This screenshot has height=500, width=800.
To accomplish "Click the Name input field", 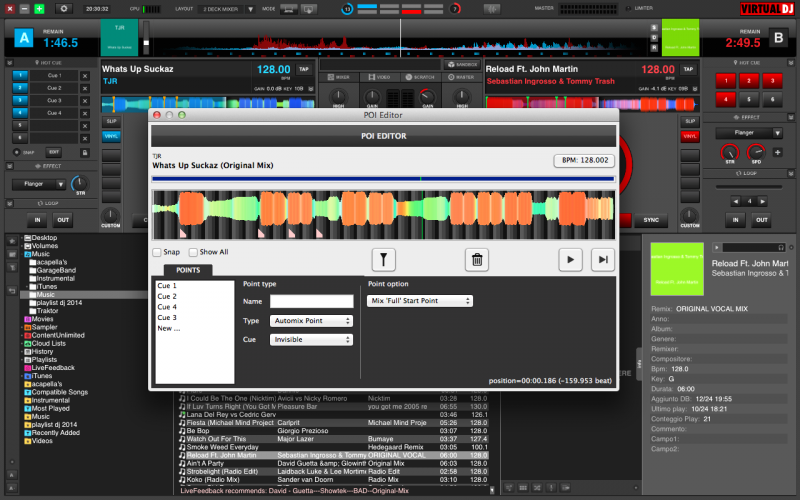I will pos(311,302).
